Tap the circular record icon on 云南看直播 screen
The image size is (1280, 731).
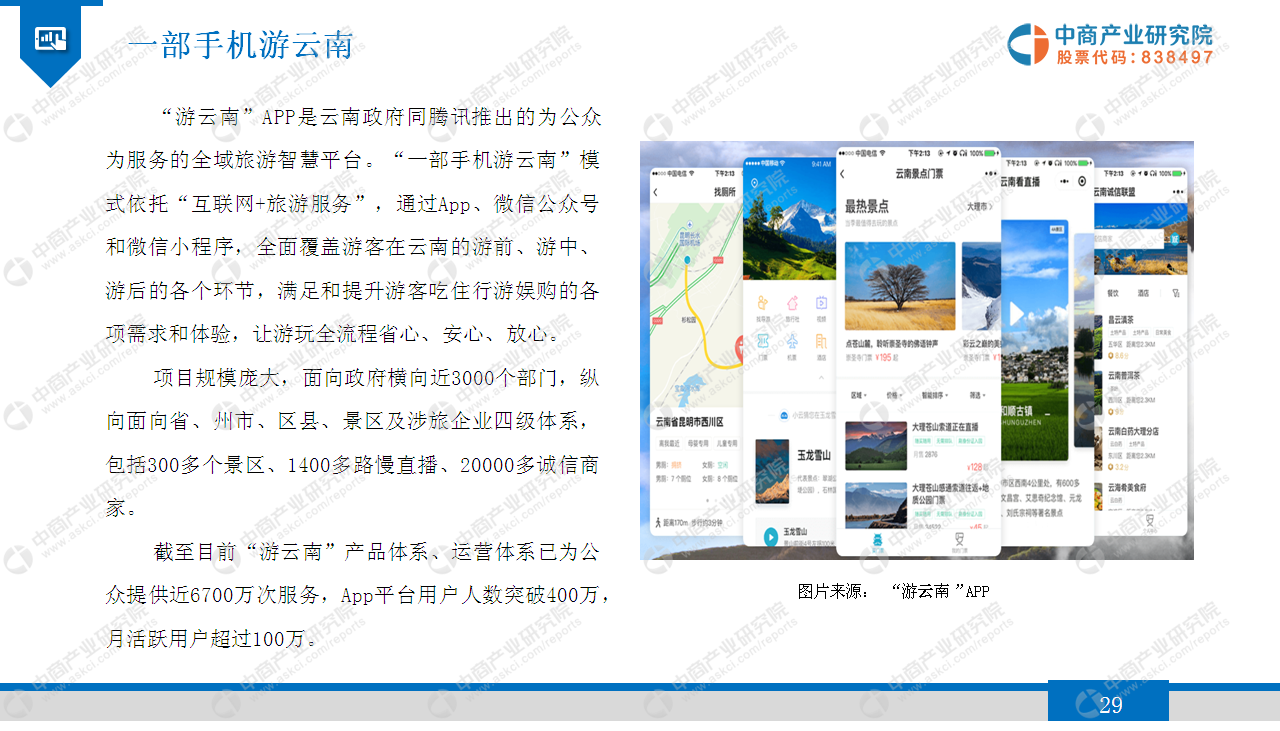(x=1082, y=181)
